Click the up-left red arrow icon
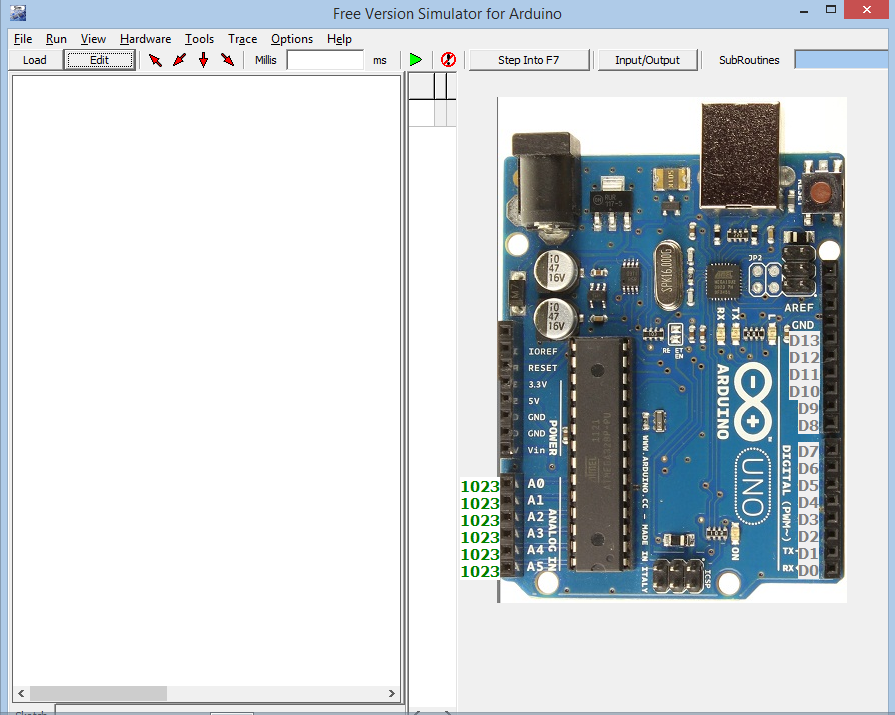The width and height of the screenshot is (895, 715). pyautogui.click(x=155, y=60)
